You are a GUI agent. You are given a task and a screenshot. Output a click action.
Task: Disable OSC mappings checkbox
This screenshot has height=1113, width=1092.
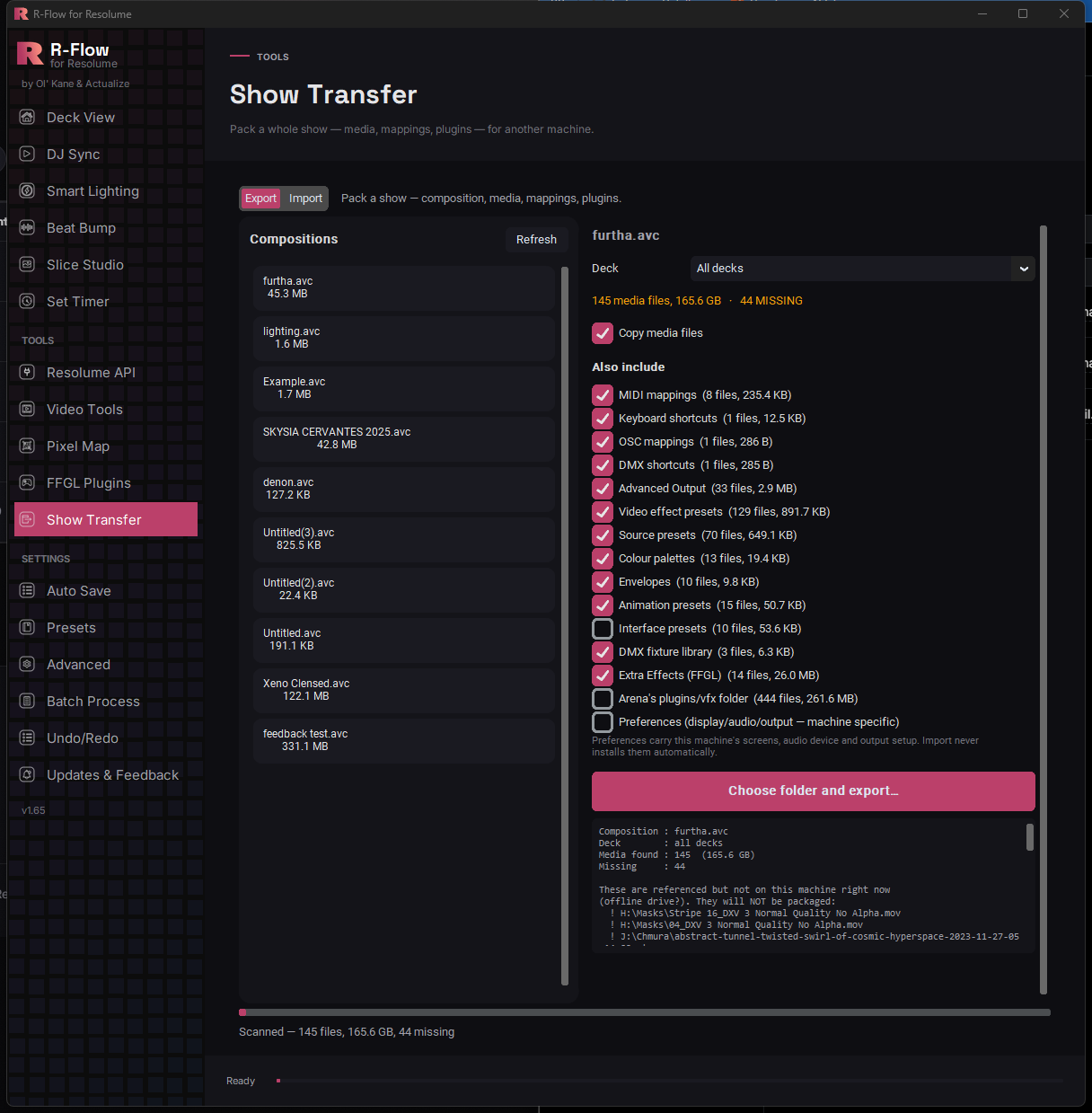pos(603,442)
